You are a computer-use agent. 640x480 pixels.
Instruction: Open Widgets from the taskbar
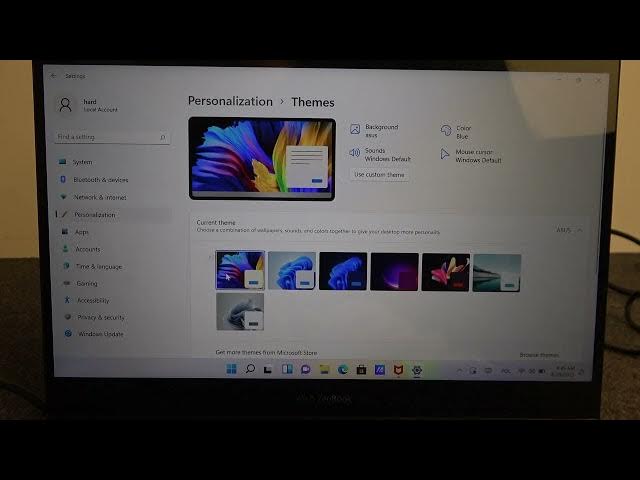point(287,369)
